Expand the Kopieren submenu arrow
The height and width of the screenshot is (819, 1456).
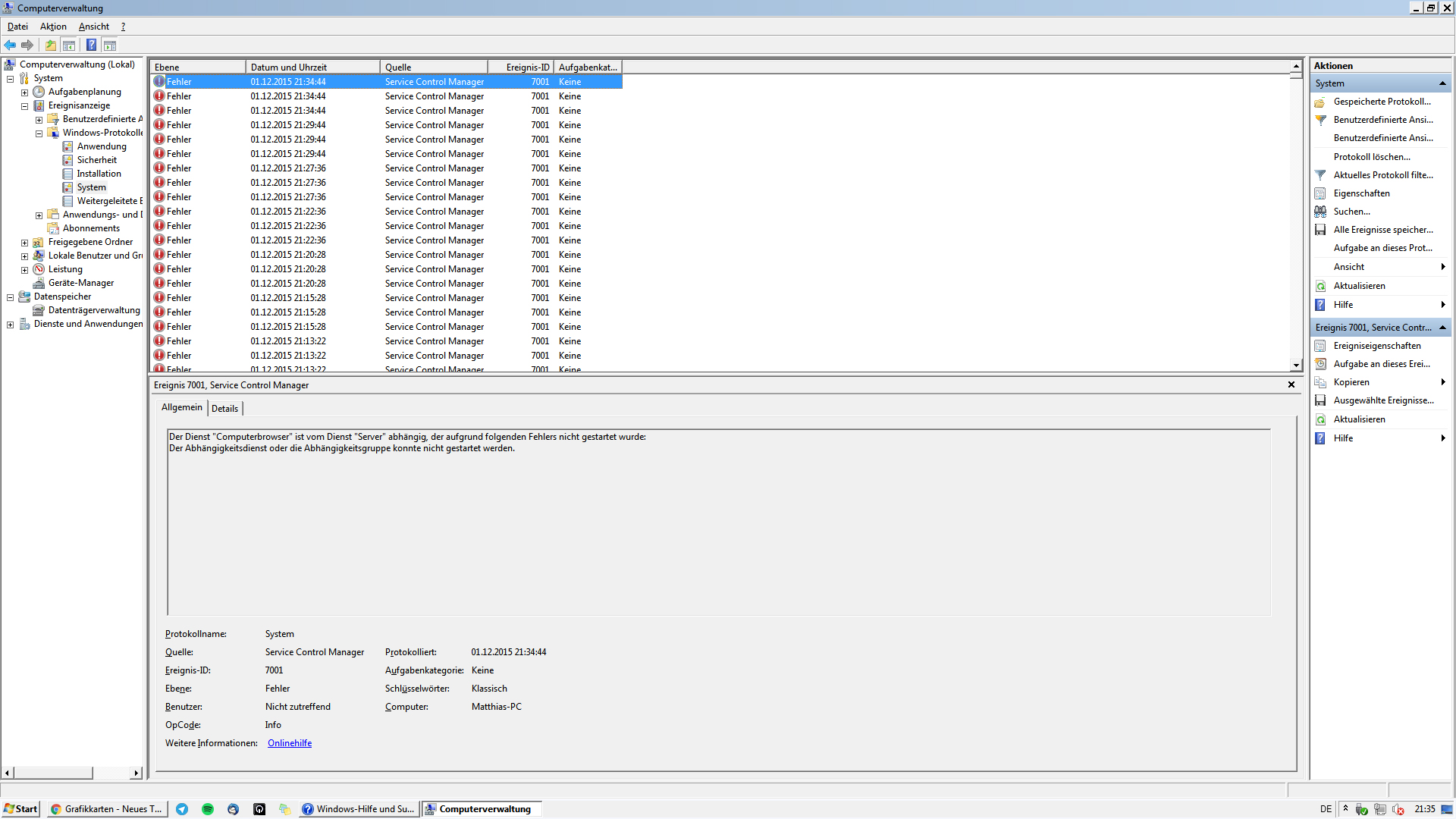pyautogui.click(x=1442, y=382)
